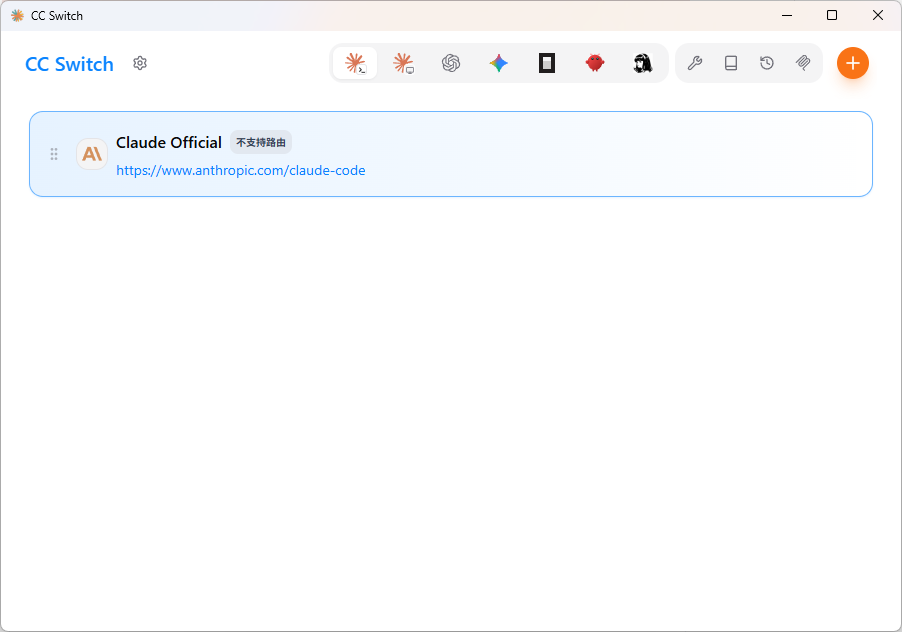Maximize the CC Switch window

832,16
